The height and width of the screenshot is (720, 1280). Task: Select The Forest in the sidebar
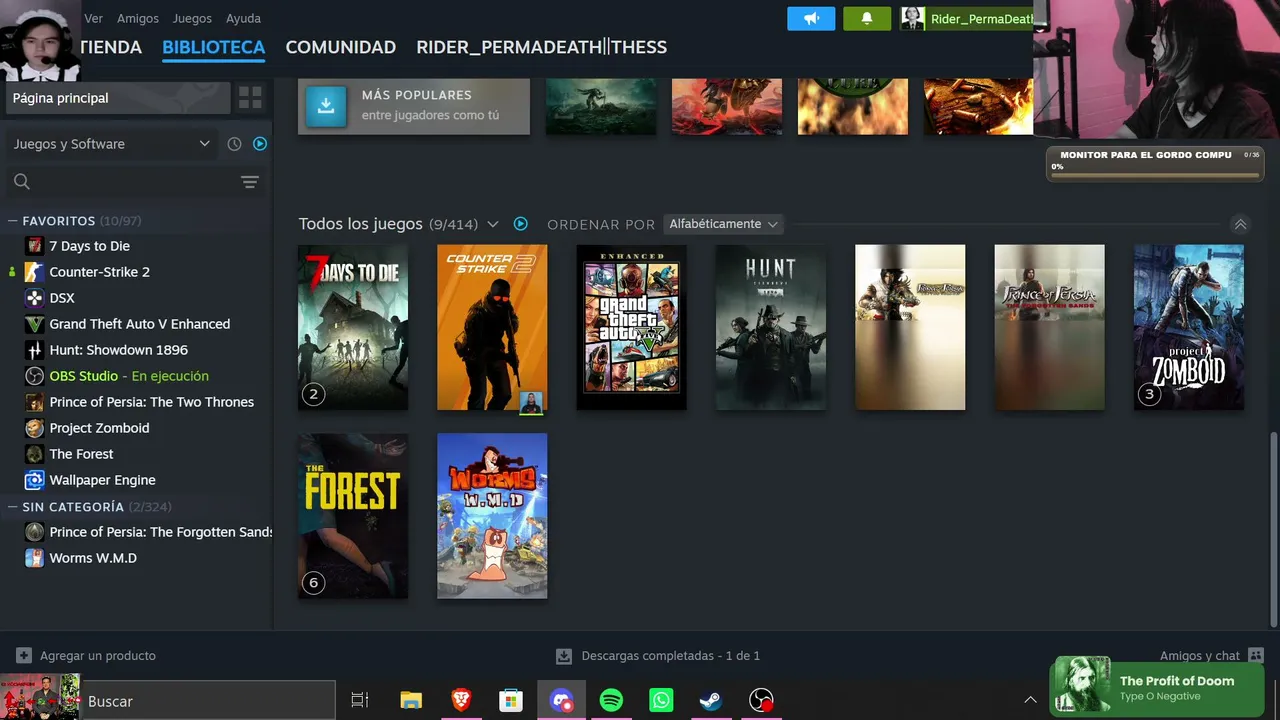(x=82, y=454)
